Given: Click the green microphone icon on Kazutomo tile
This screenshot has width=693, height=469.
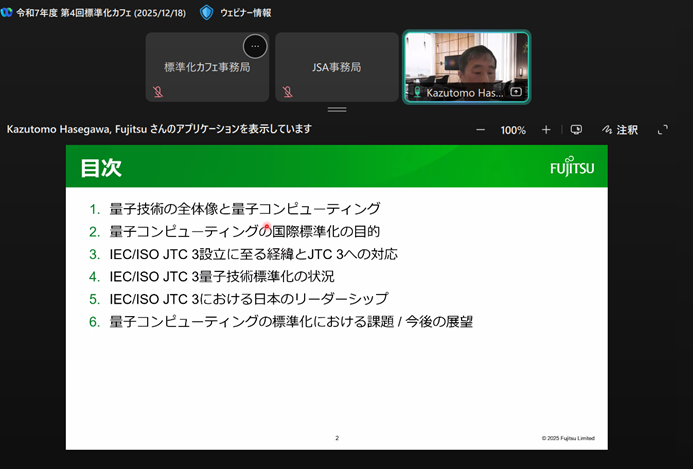Looking at the screenshot, I should click(x=417, y=92).
